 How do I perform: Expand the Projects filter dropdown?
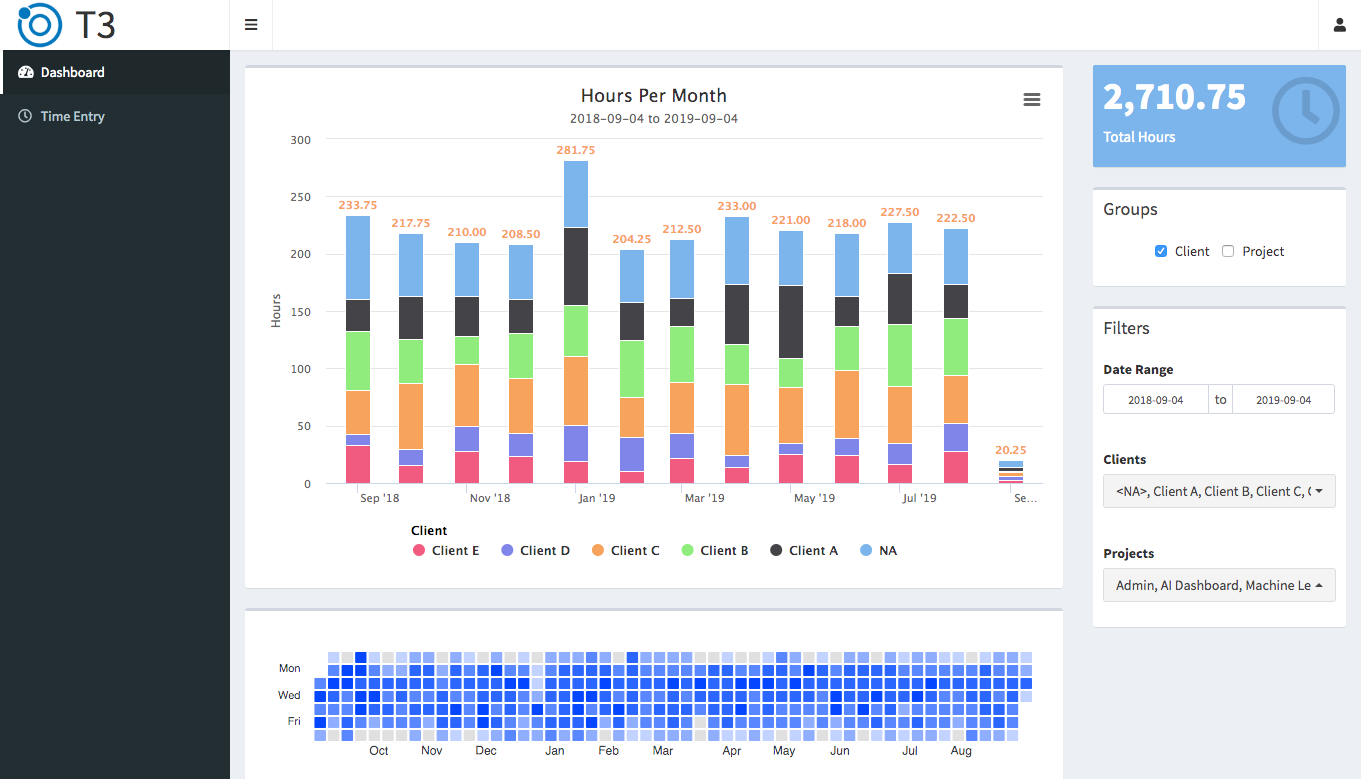click(x=1219, y=585)
